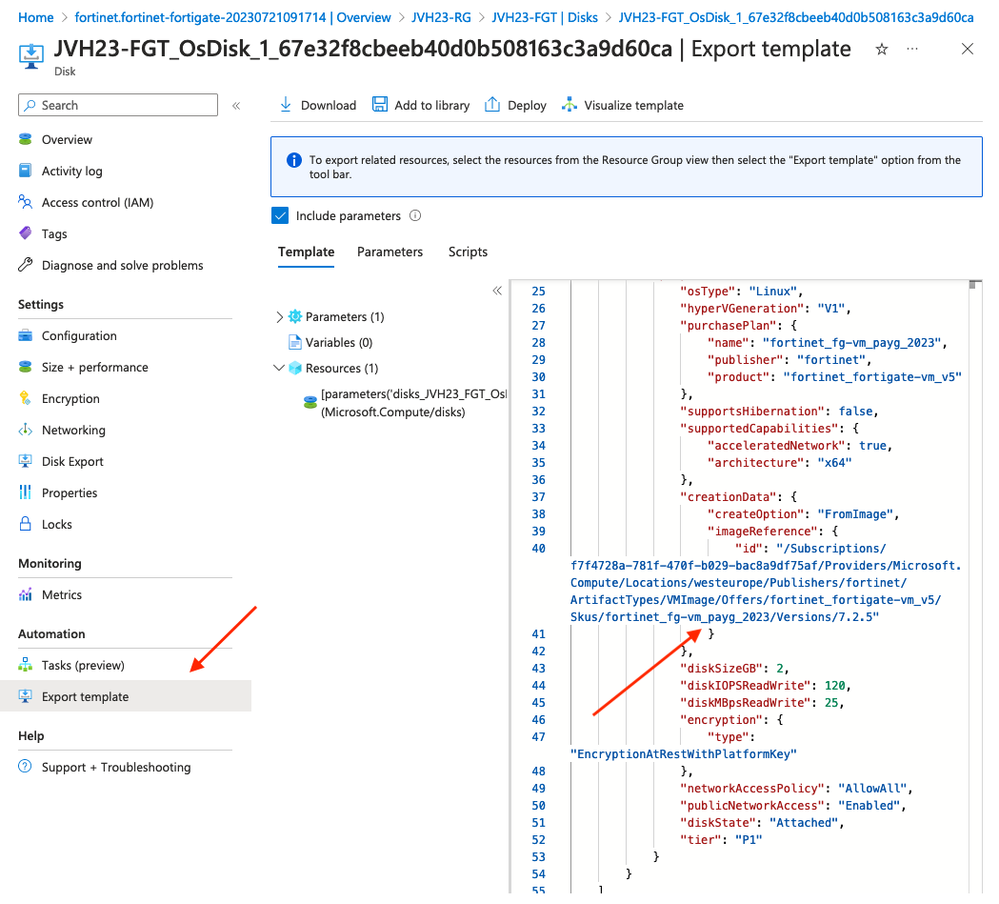Go to Home breadcrumb link
This screenshot has width=999, height=904.
point(36,18)
